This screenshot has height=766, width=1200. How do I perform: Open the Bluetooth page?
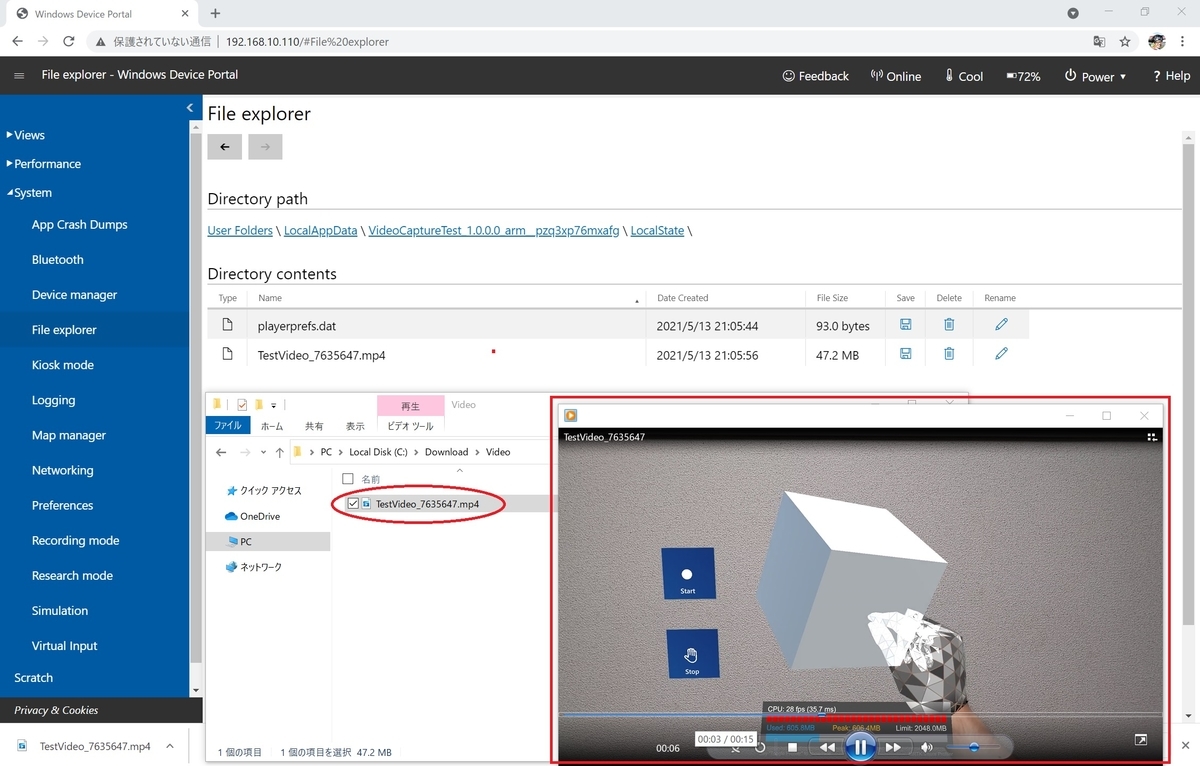click(58, 260)
